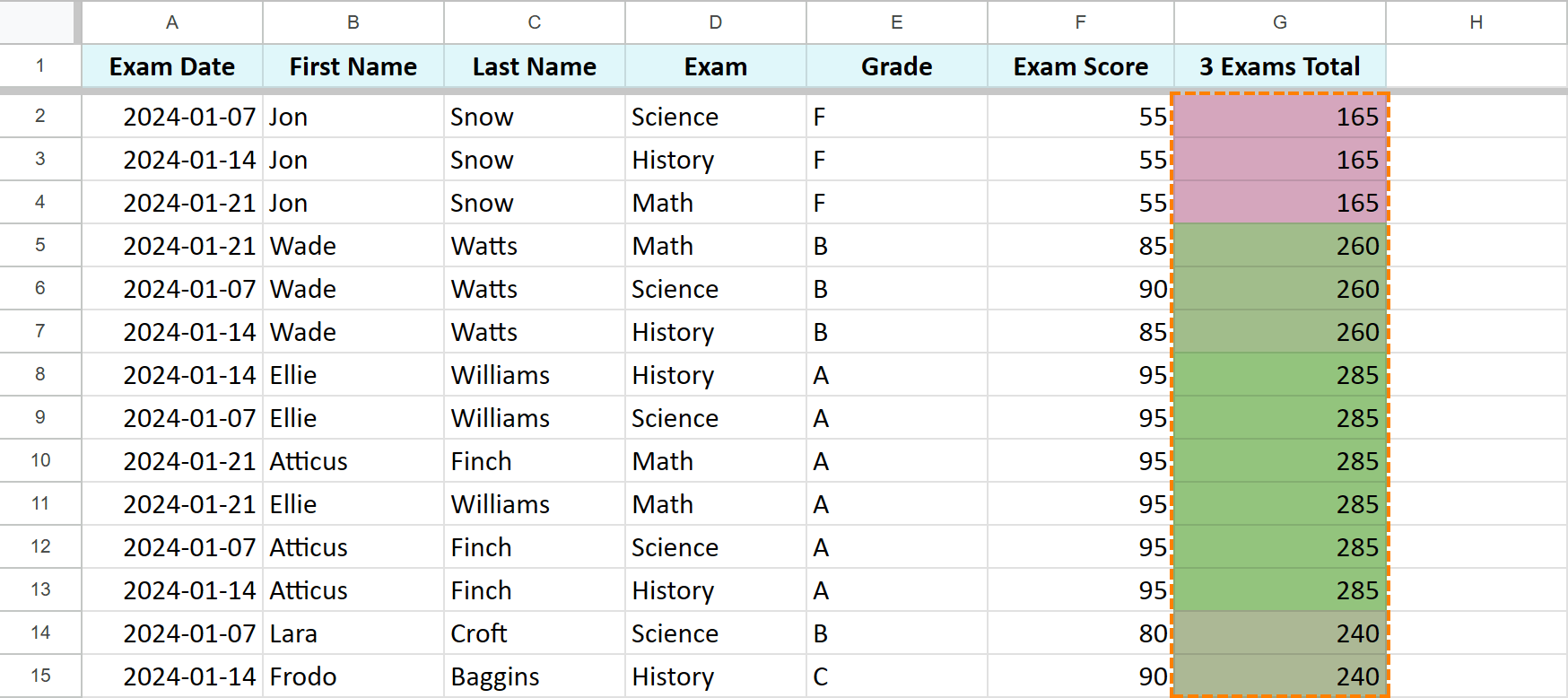Image resolution: width=1568 pixels, height=698 pixels.
Task: Select column header A labeled Exam Date
Action: [x=171, y=22]
